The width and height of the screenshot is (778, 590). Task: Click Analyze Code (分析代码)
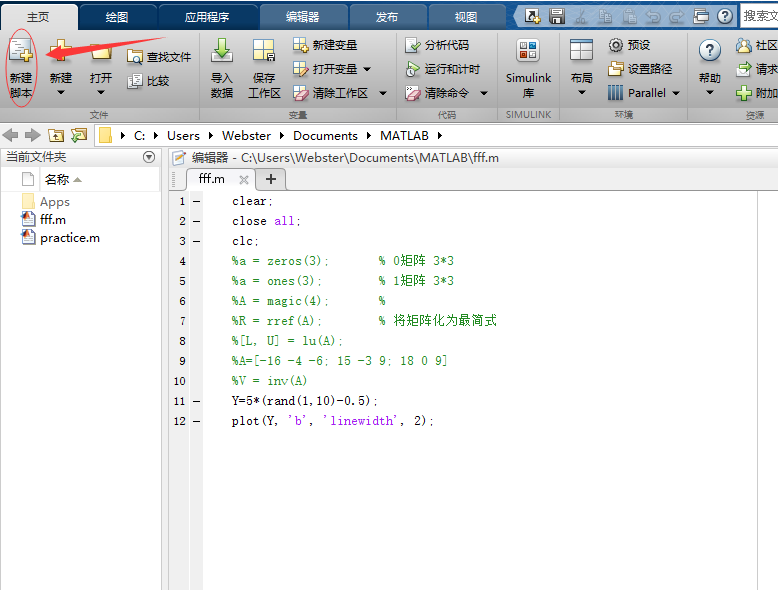coord(437,45)
